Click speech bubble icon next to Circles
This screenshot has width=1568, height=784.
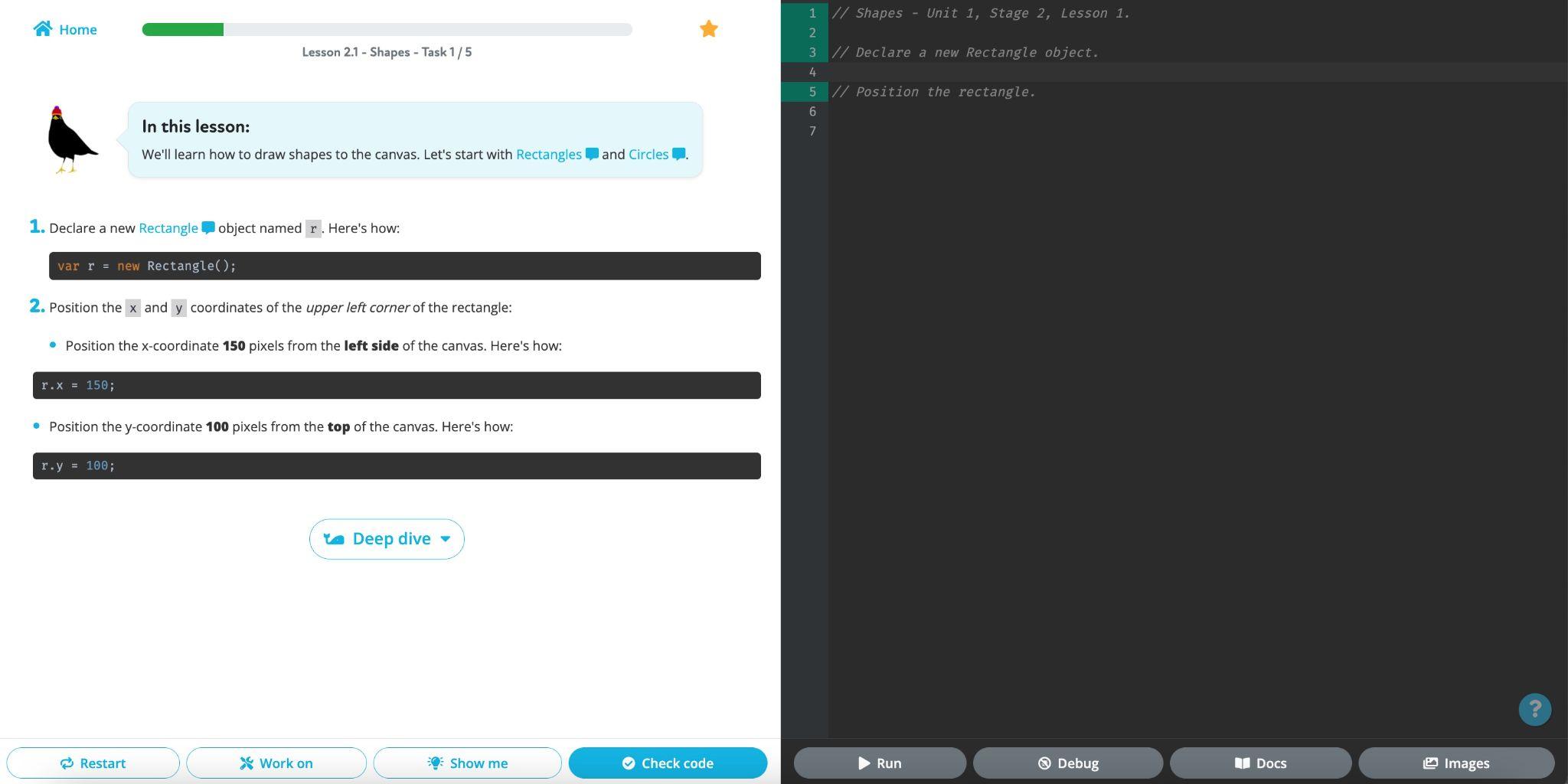click(678, 154)
